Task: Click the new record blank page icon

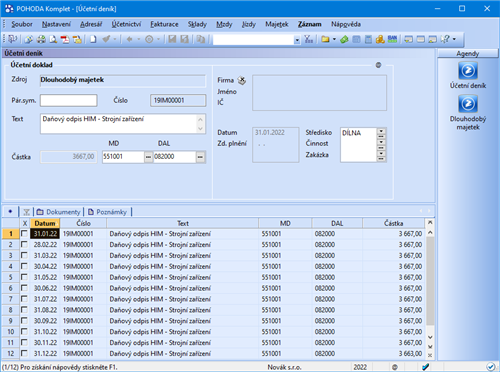Action: pyautogui.click(x=93, y=39)
